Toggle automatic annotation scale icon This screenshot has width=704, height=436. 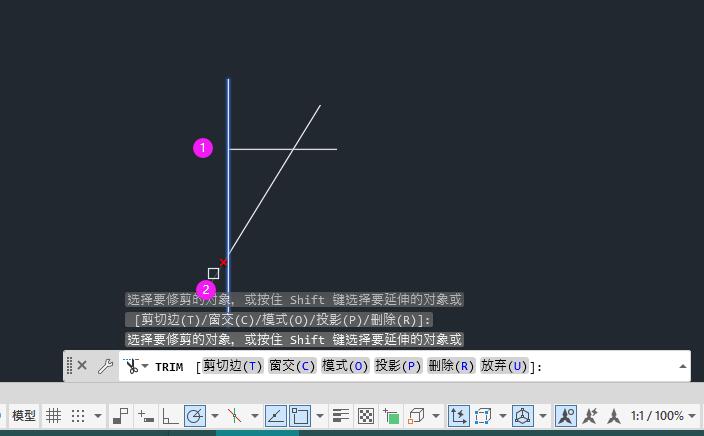590,416
